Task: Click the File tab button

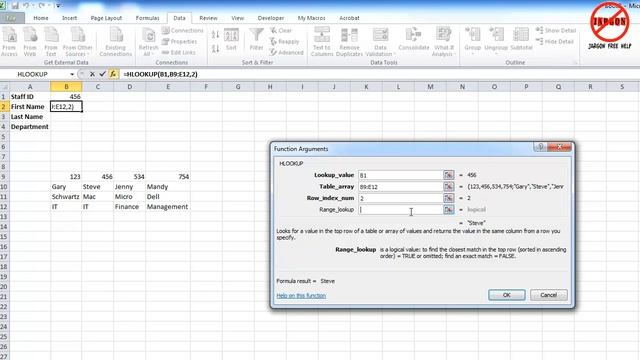Action: point(12,18)
